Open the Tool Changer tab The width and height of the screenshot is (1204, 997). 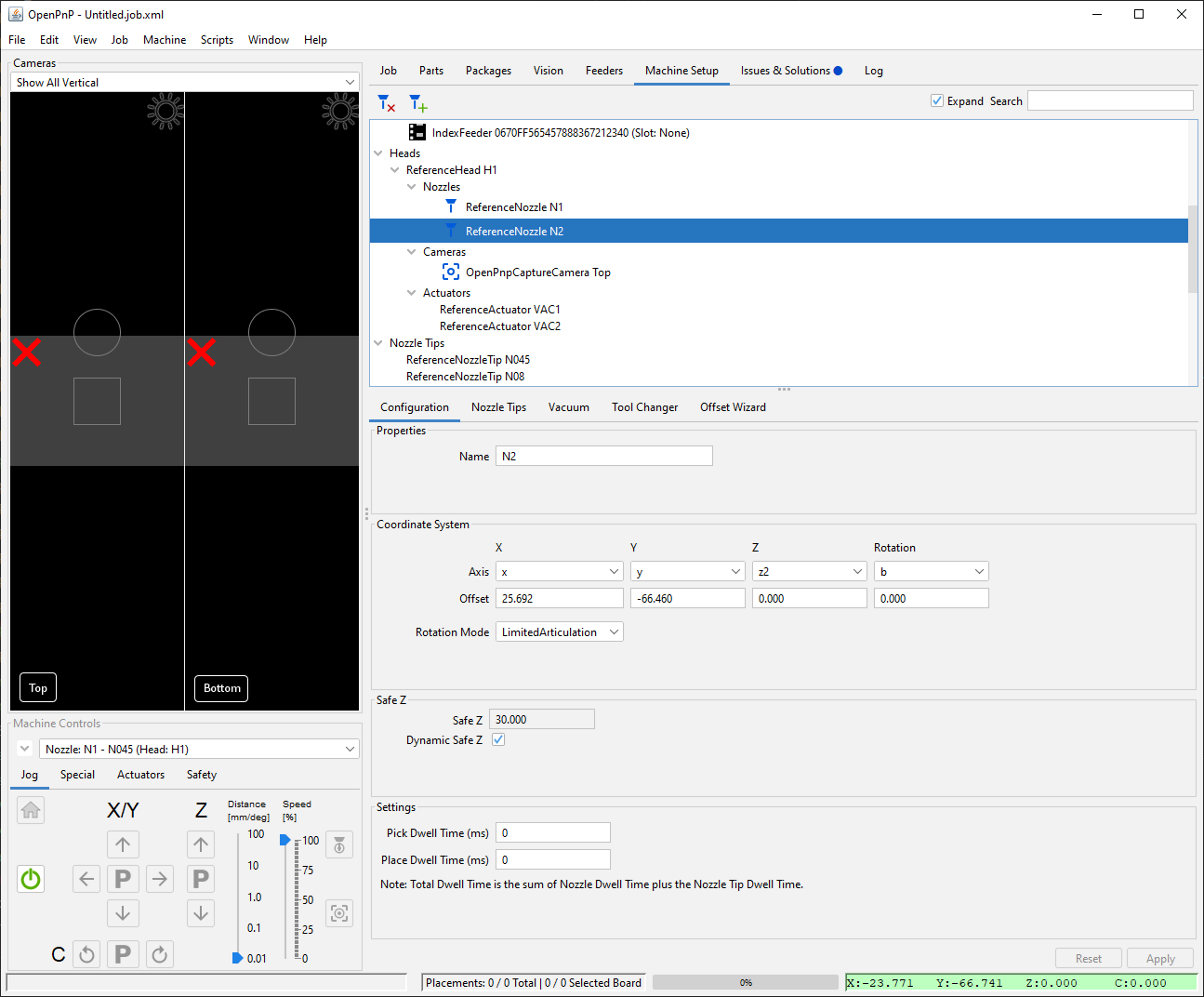click(x=644, y=407)
